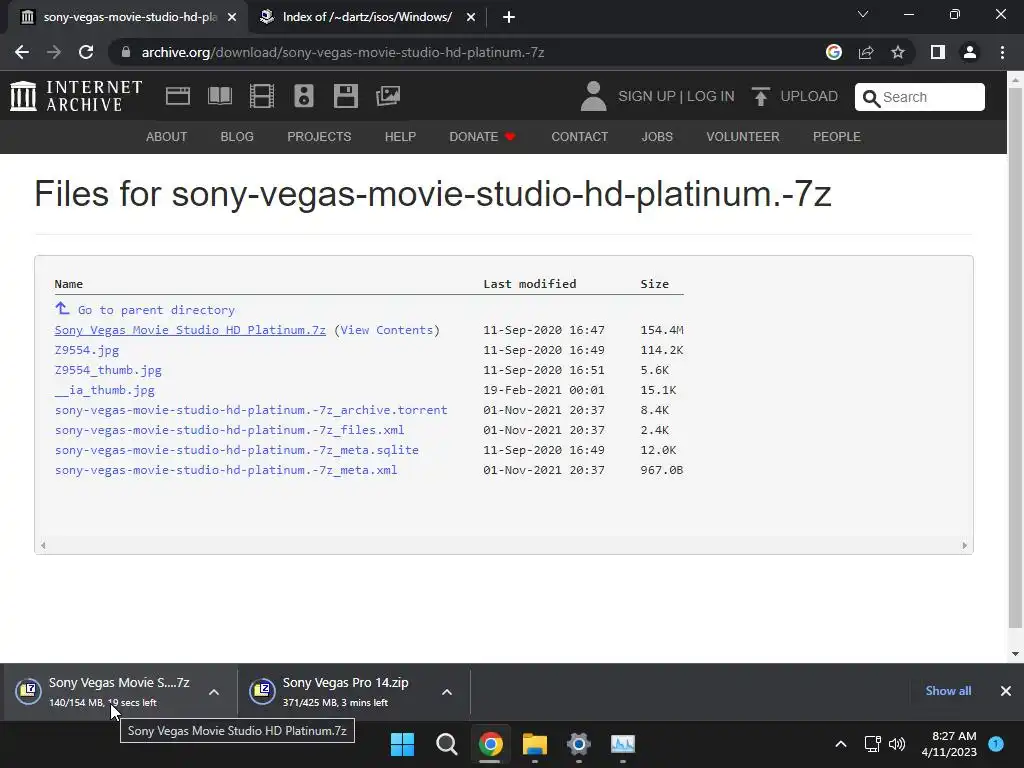Click the SIGN UP link

pyautogui.click(x=647, y=96)
